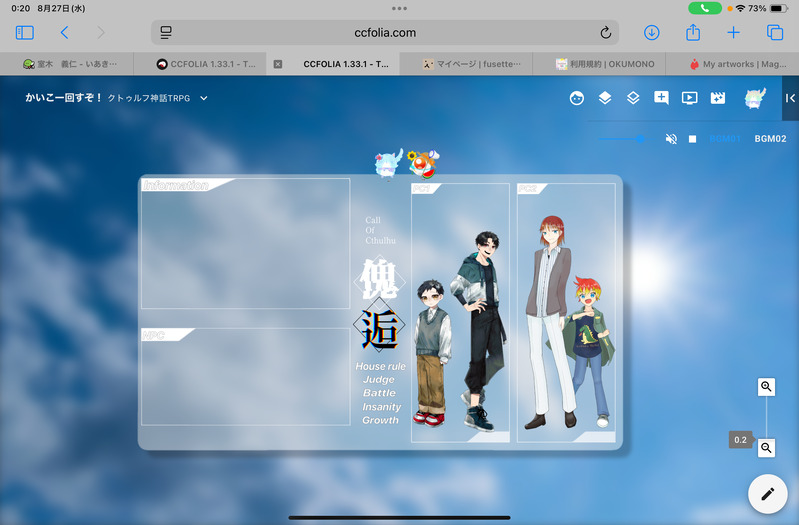Click the NPC panel header
799x525 pixels.
pyautogui.click(x=154, y=335)
